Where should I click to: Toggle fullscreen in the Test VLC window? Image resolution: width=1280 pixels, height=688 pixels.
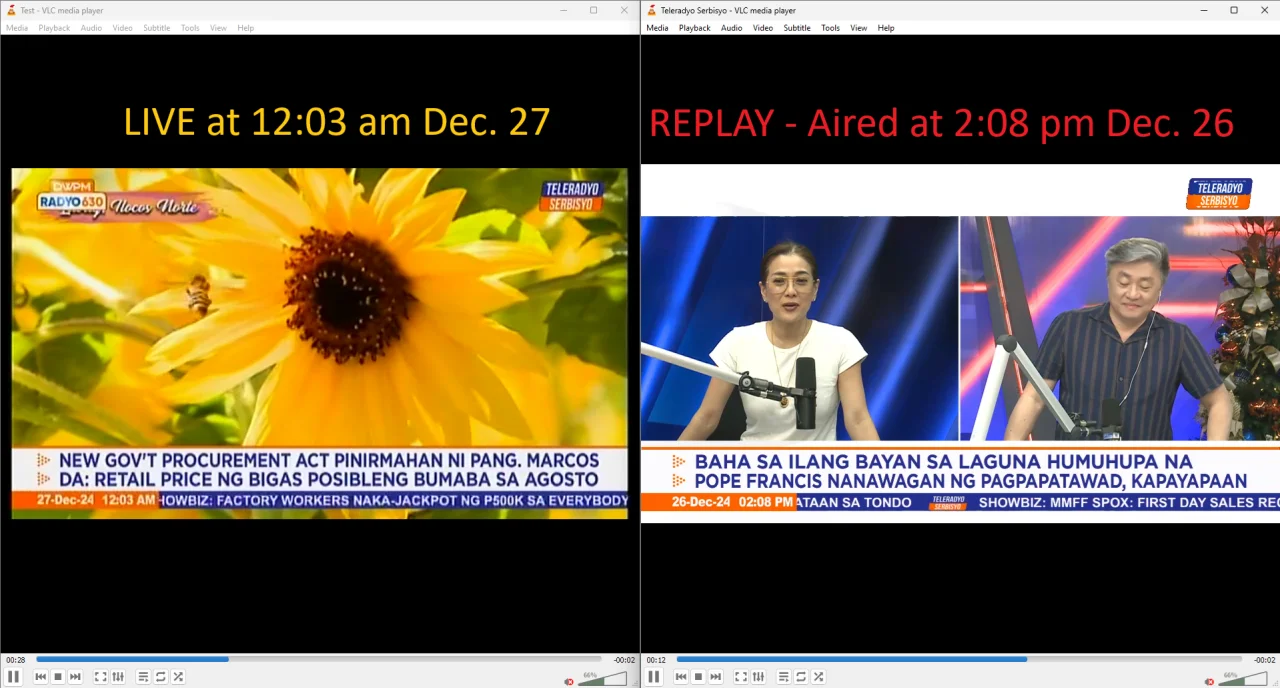pyautogui.click(x=100, y=677)
